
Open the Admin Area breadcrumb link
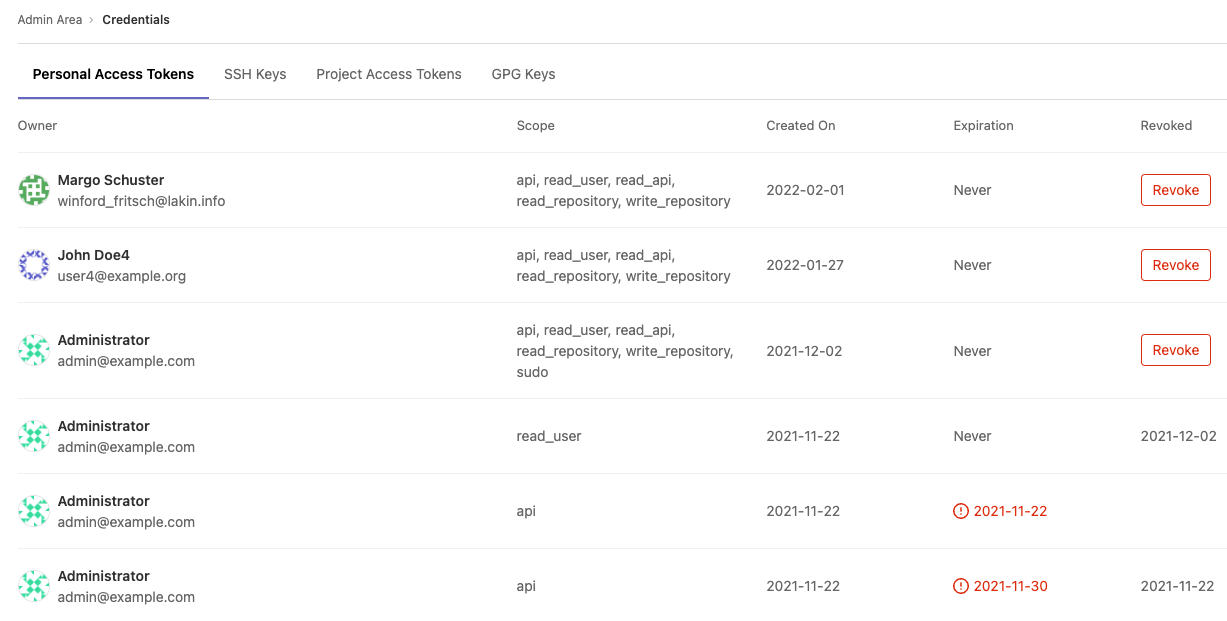click(x=50, y=19)
